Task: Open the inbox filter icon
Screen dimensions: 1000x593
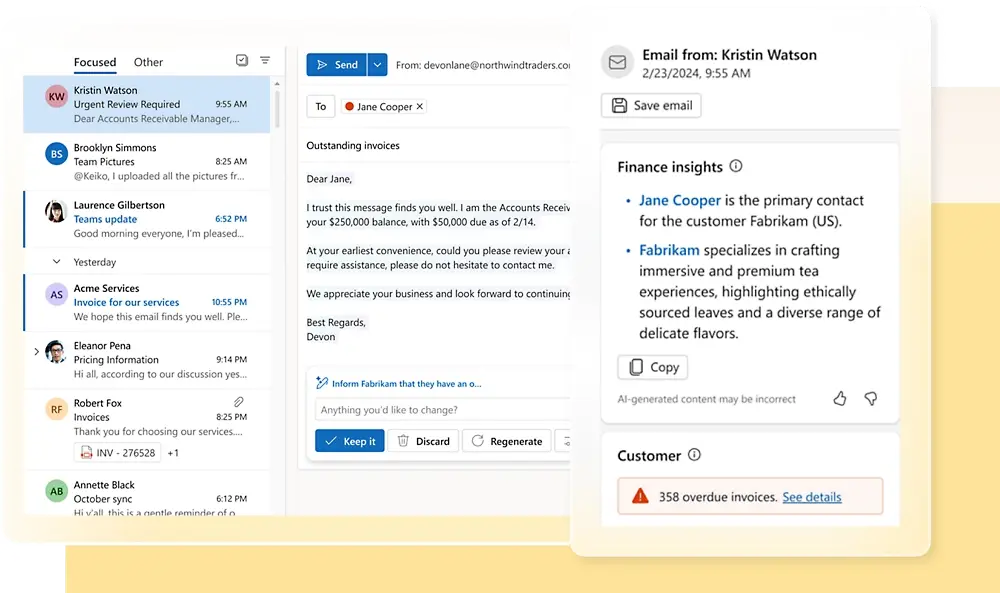Action: [265, 60]
